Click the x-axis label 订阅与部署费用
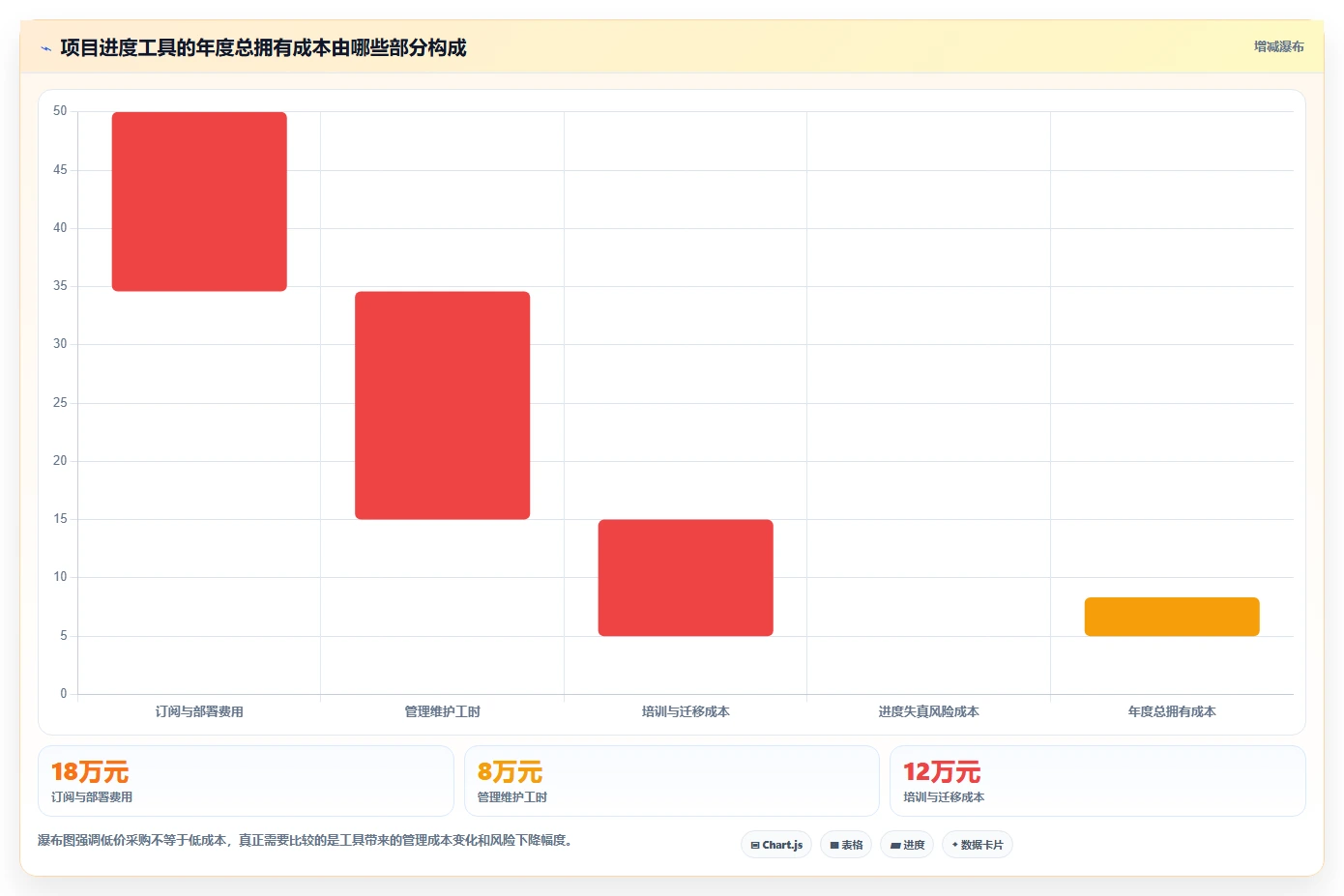The width and height of the screenshot is (1344, 896). click(199, 711)
